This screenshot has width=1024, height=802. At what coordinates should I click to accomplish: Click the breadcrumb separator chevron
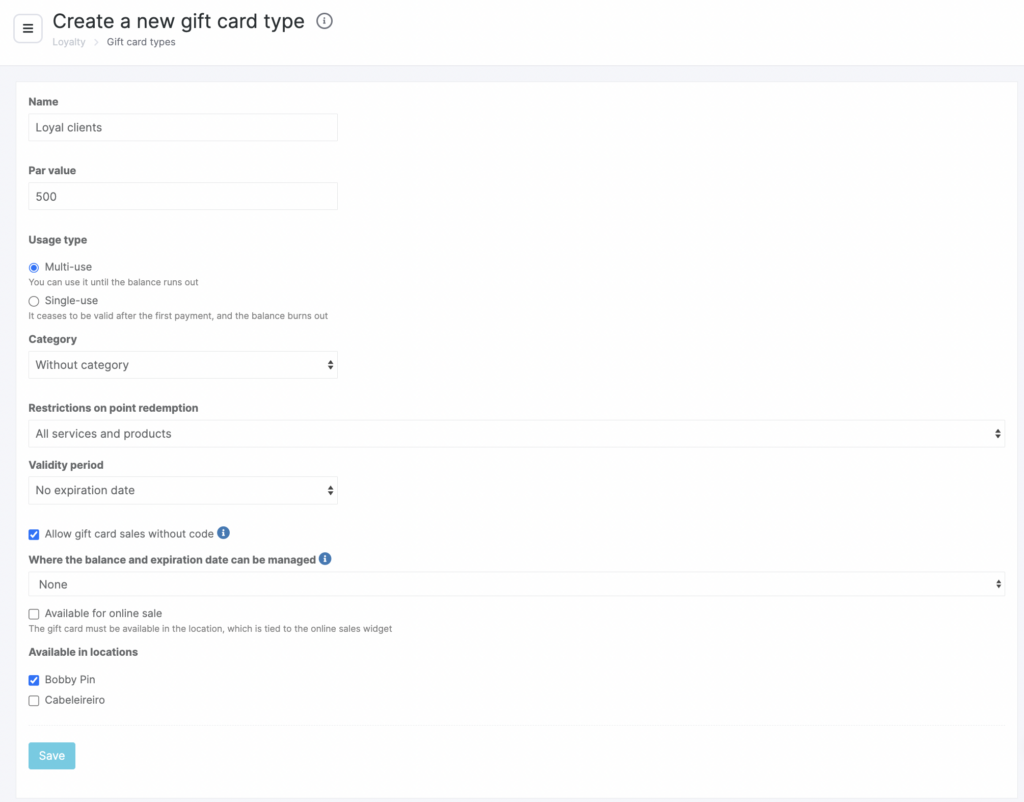click(96, 42)
